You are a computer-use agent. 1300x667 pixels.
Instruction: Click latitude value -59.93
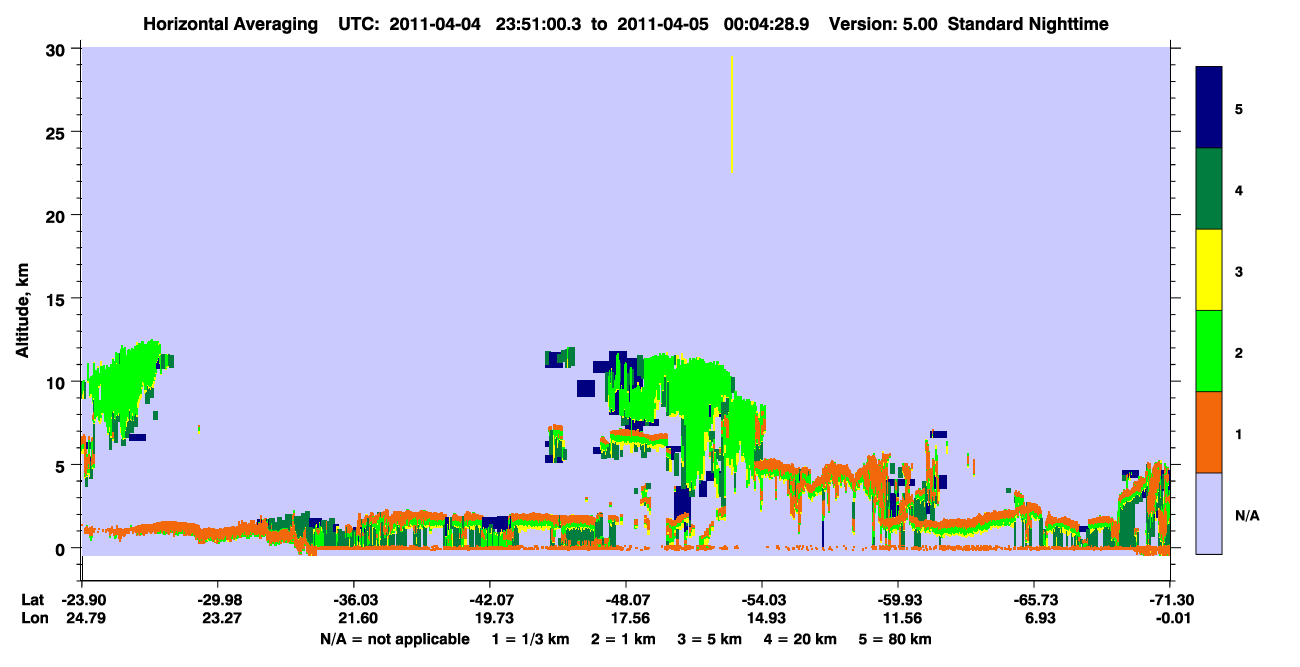[898, 600]
